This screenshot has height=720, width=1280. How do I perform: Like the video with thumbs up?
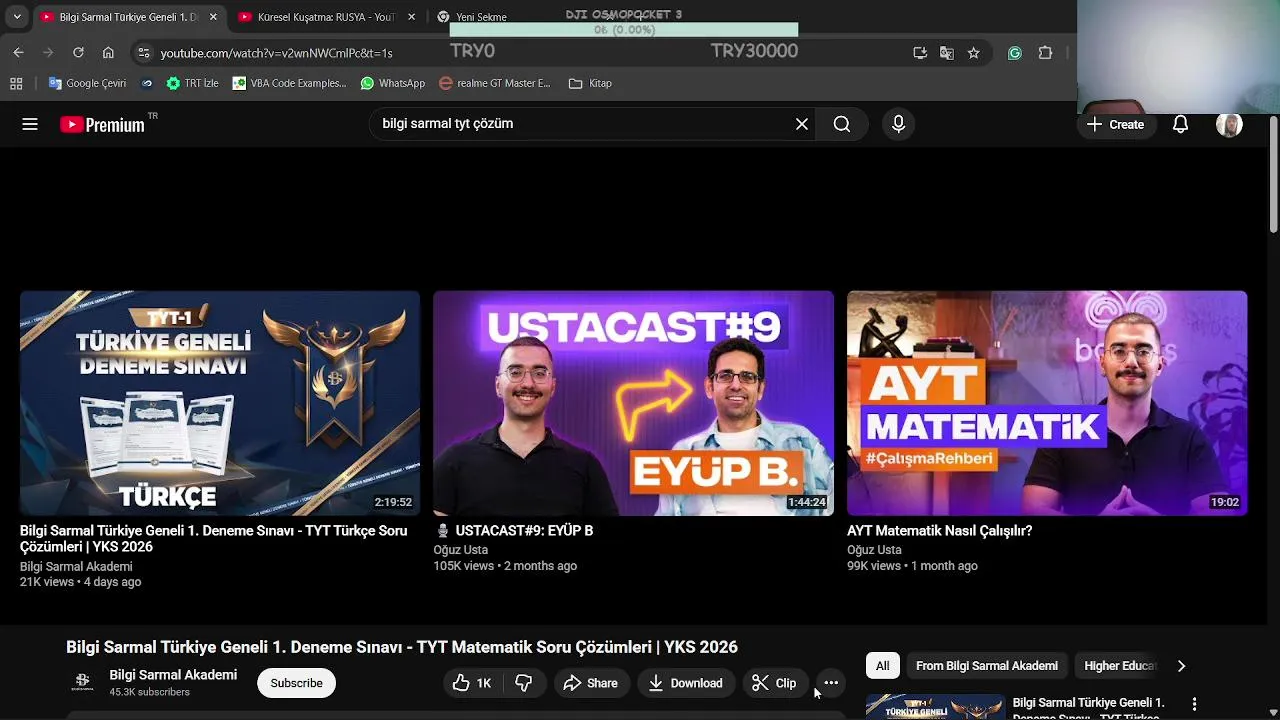point(472,683)
